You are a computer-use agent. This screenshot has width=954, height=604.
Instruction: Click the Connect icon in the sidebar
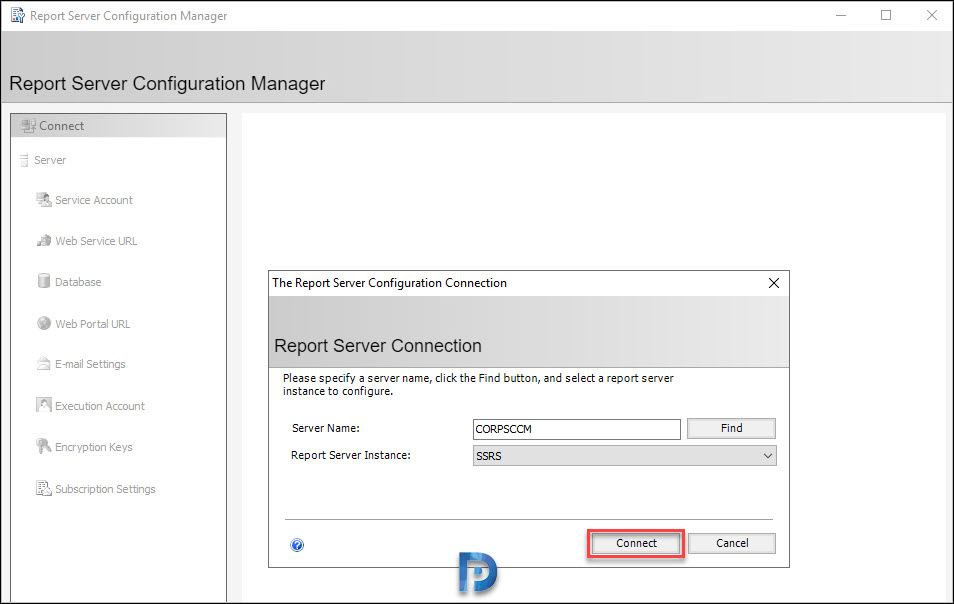(x=28, y=126)
